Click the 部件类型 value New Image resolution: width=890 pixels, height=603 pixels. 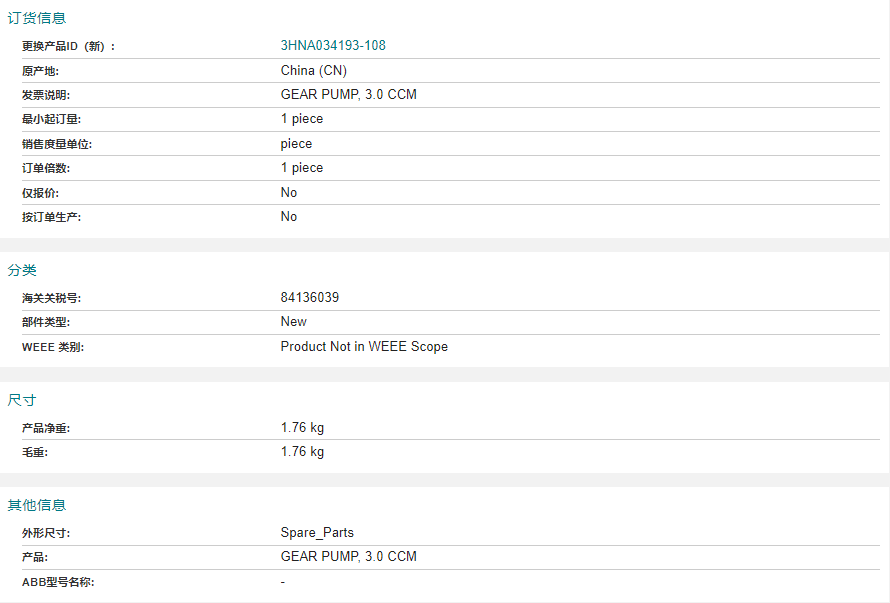(x=293, y=321)
